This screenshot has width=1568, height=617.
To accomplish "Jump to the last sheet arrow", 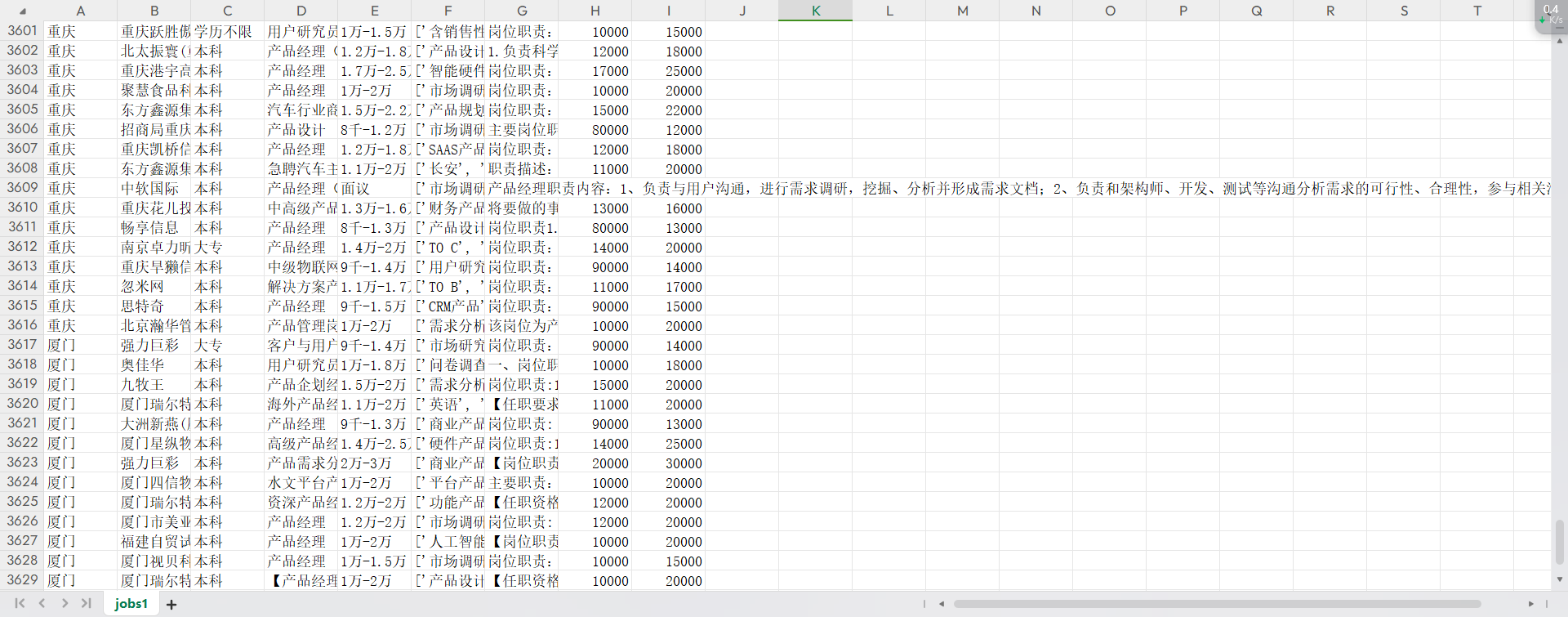I will click(86, 603).
